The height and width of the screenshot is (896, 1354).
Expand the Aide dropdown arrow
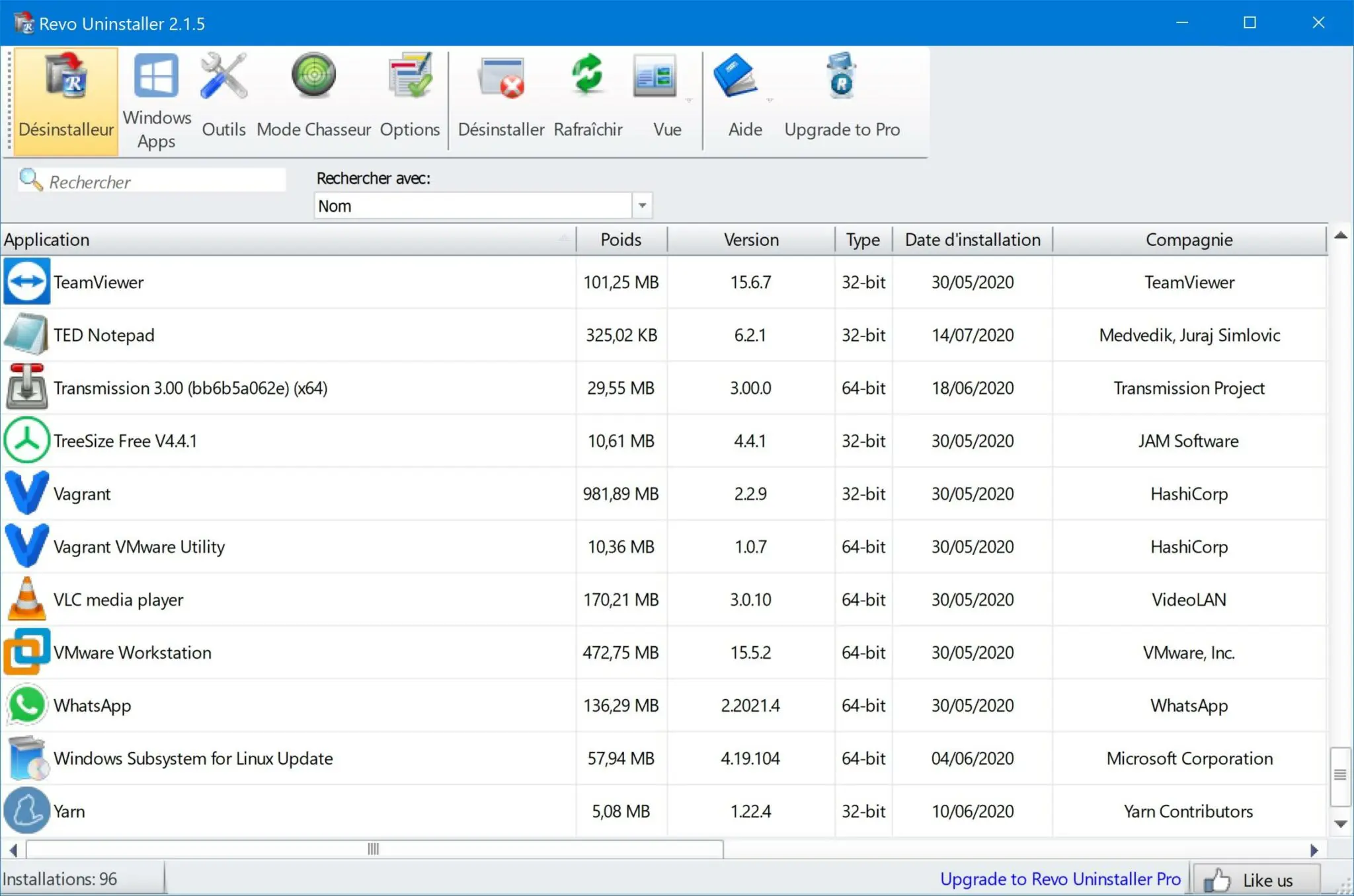pyautogui.click(x=770, y=100)
